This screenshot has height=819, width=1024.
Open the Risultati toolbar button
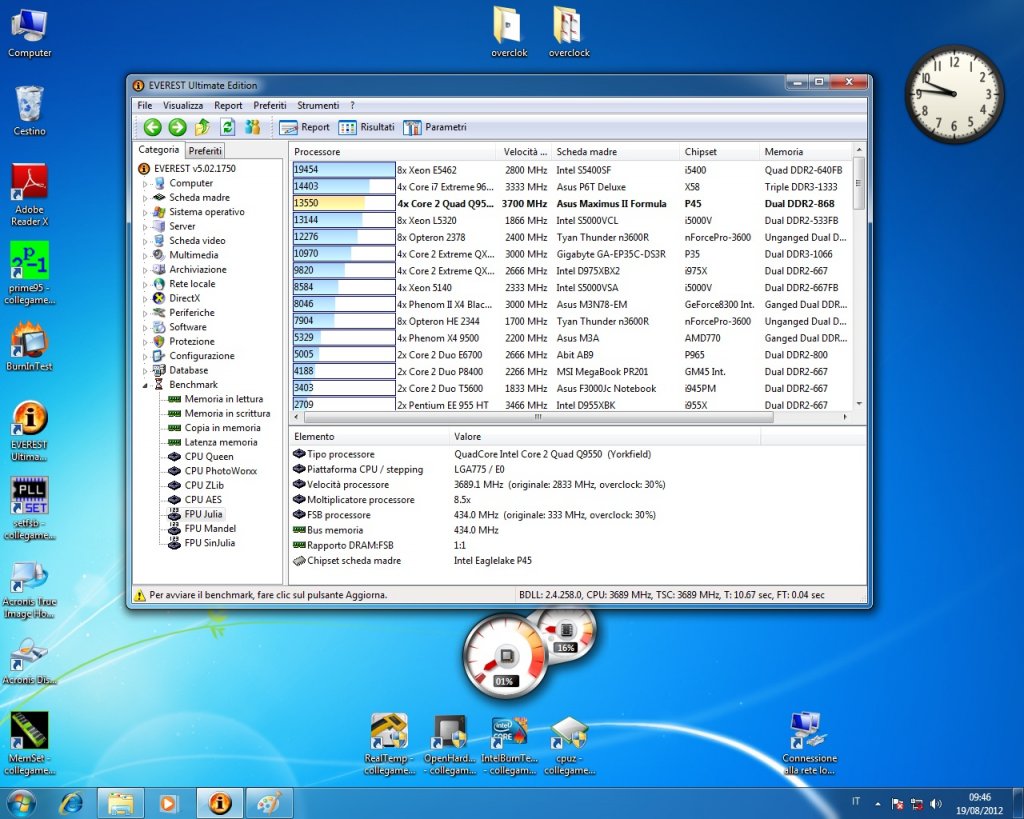tap(366, 127)
